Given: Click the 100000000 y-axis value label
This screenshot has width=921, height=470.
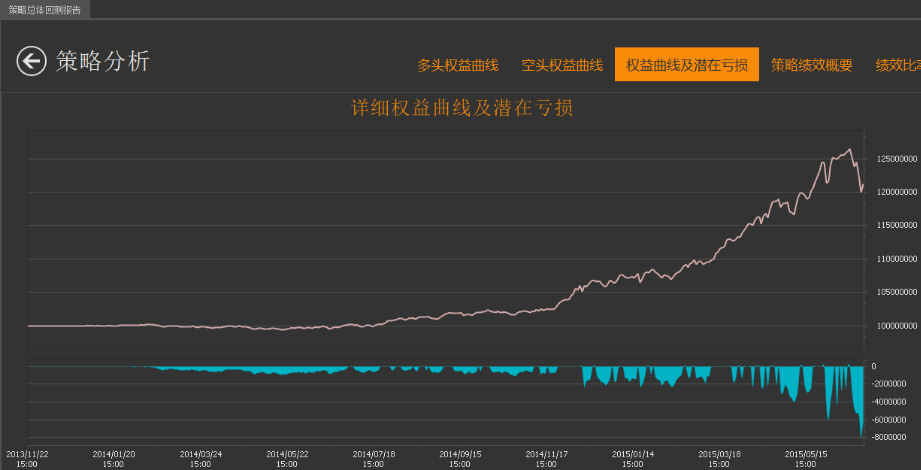Looking at the screenshot, I should click(895, 325).
